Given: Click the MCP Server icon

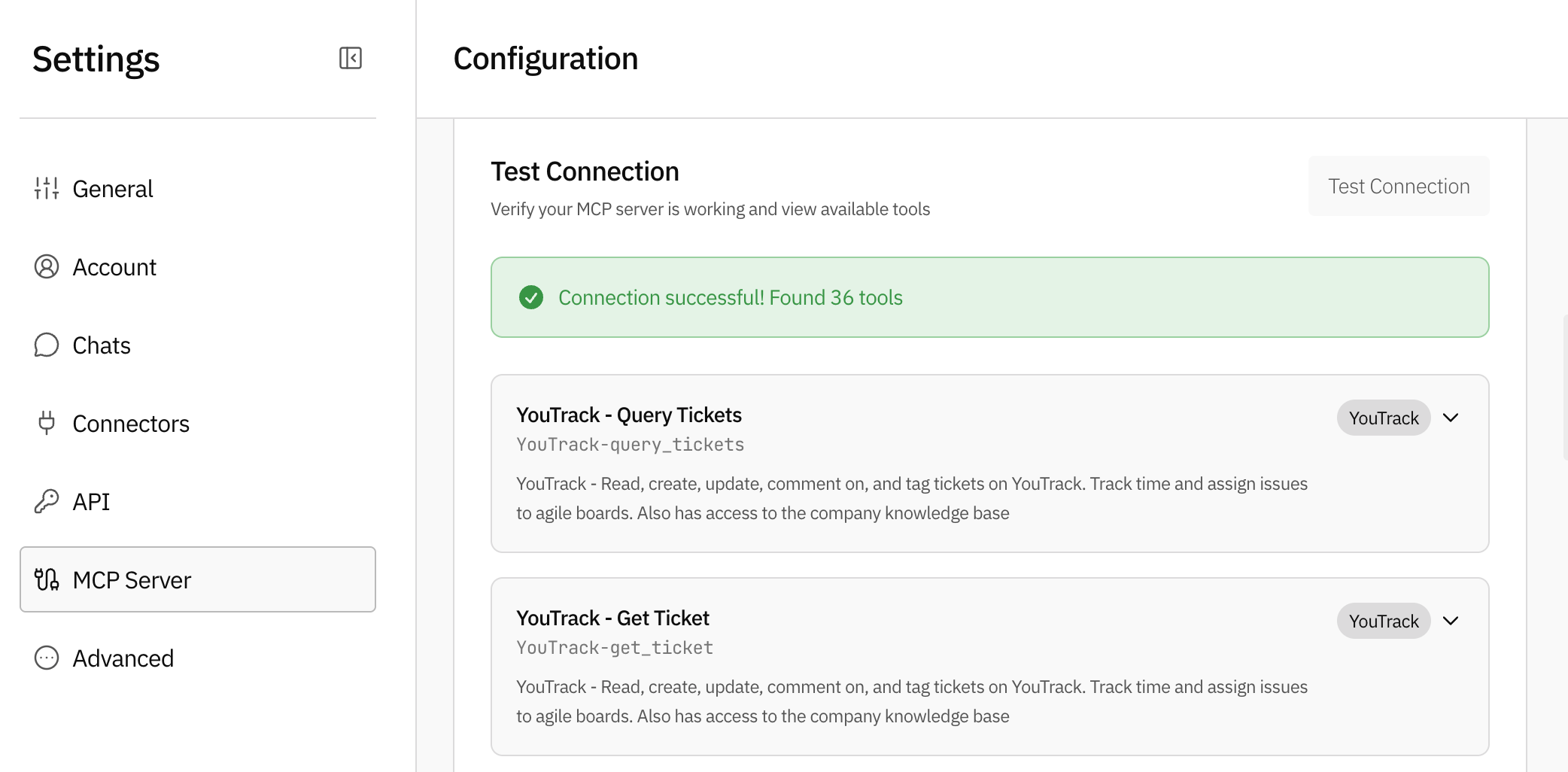Looking at the screenshot, I should pos(47,579).
